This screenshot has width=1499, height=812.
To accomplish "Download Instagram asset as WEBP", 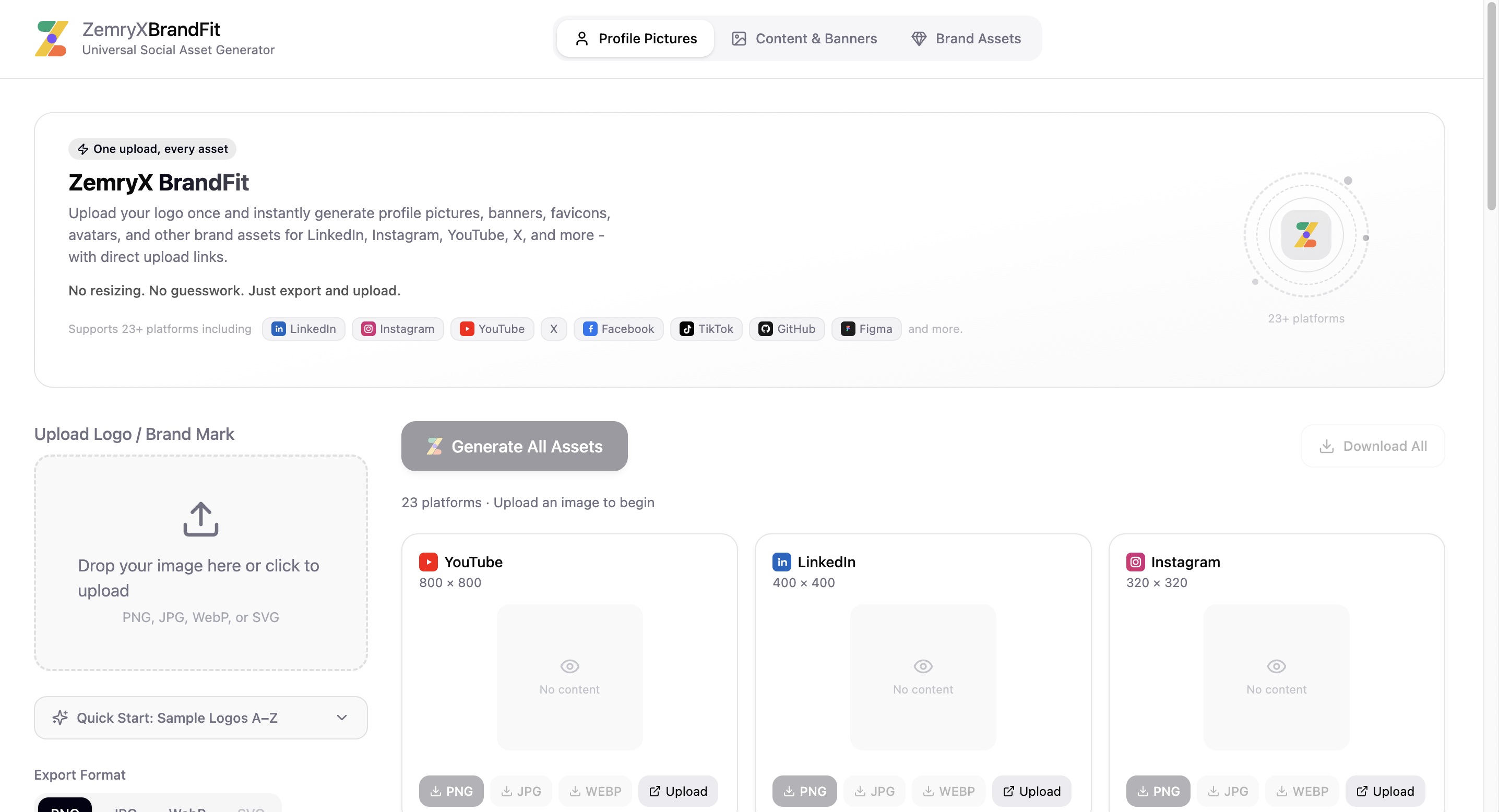I will [x=1302, y=791].
